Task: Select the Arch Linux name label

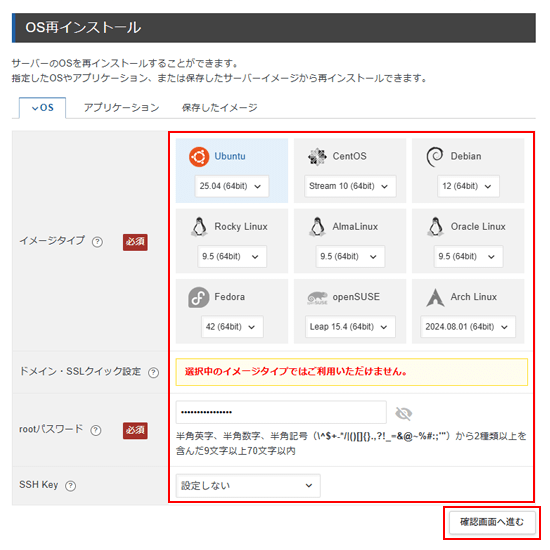Action: click(474, 297)
